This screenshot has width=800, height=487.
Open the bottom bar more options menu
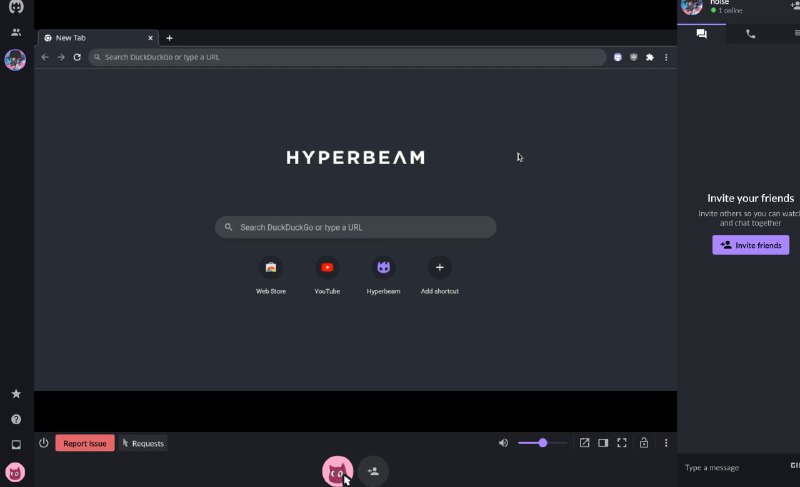coord(666,443)
